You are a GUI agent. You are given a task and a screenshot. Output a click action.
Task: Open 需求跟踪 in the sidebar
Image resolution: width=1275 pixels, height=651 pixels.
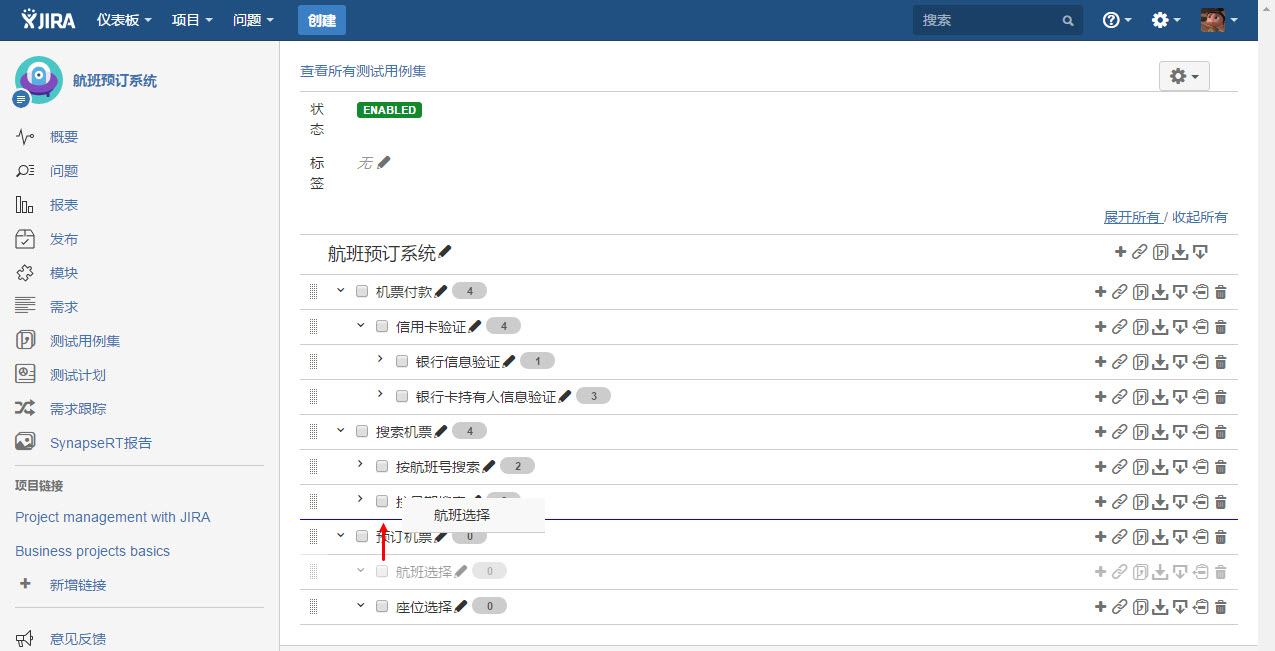[x=78, y=409]
